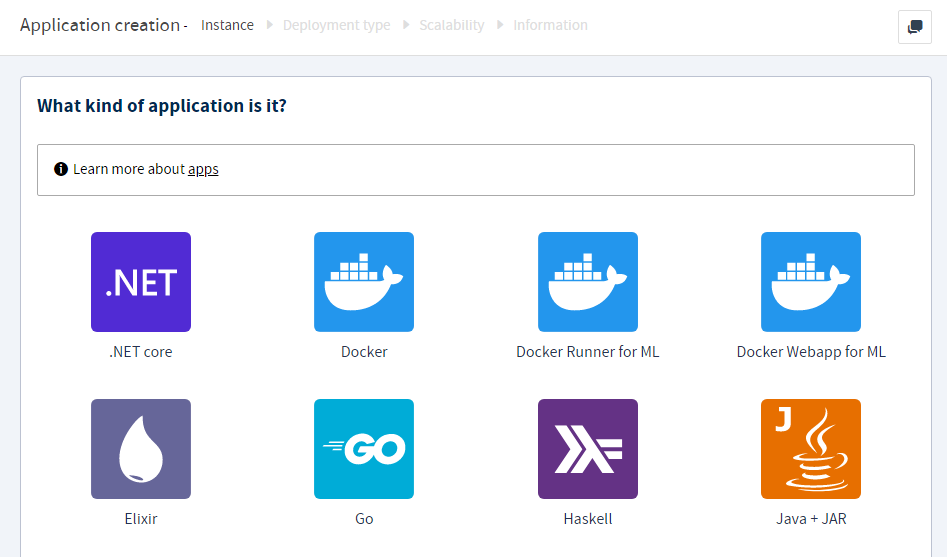Select the Go application icon
This screenshot has height=557, width=947.
pos(364,449)
